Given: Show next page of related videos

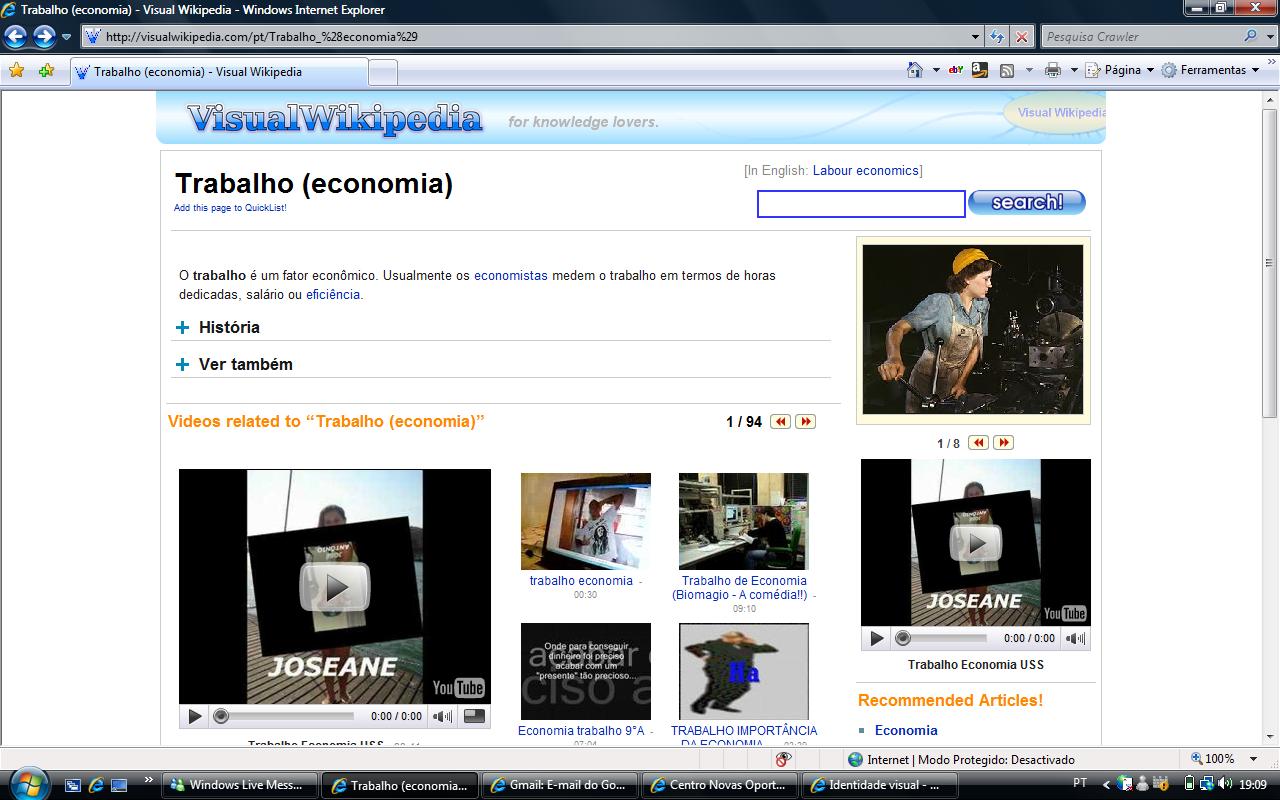Looking at the screenshot, I should [x=805, y=422].
